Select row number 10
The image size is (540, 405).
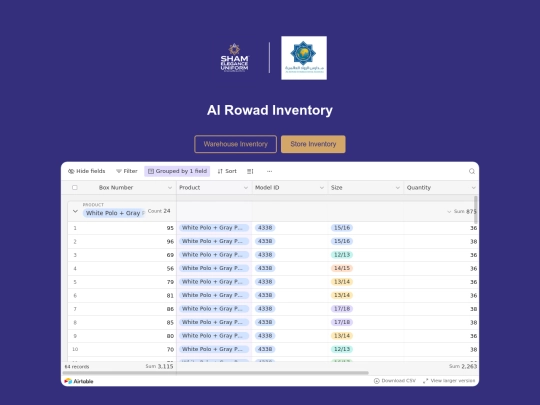[75, 349]
